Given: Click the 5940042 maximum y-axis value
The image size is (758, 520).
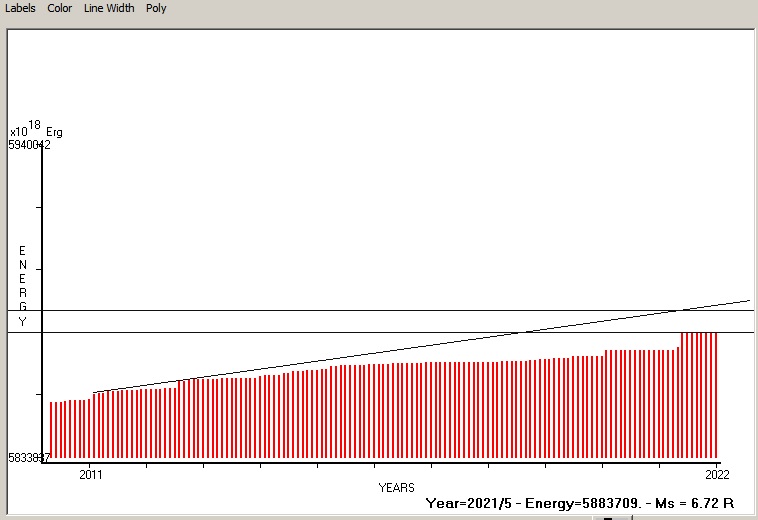Looking at the screenshot, I should 29,145.
